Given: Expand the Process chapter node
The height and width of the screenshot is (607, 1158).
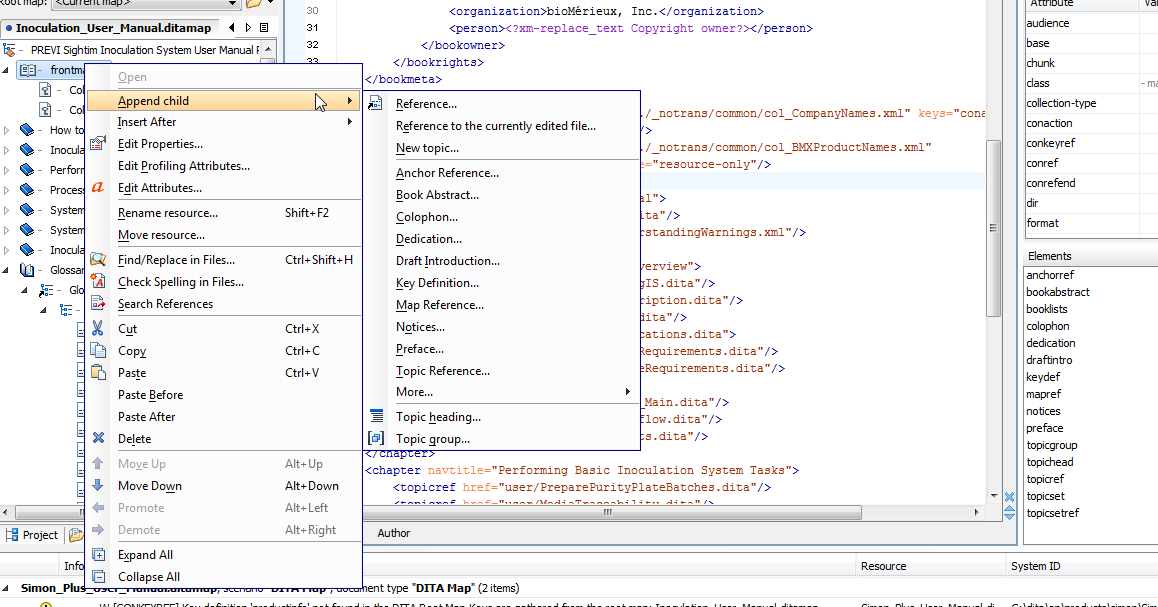Looking at the screenshot, I should pos(7,190).
